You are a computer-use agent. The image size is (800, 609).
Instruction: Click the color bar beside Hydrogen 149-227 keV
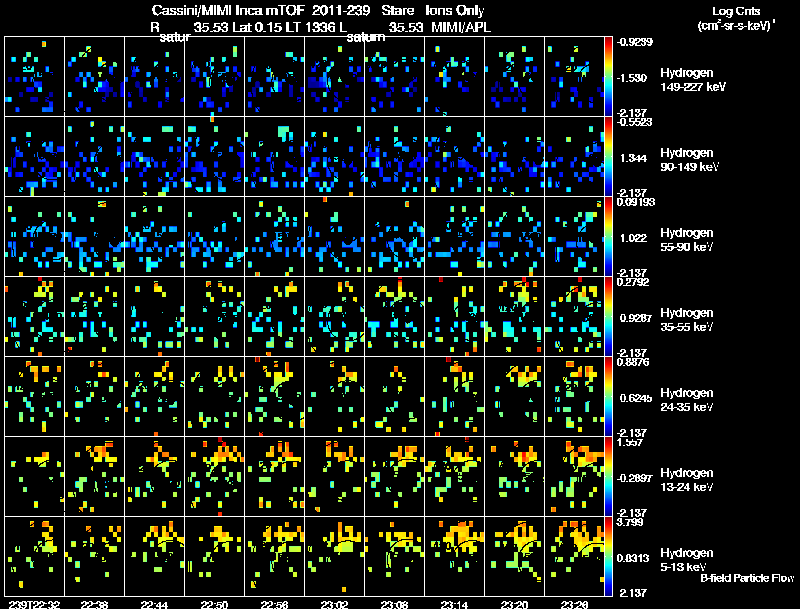[608, 77]
